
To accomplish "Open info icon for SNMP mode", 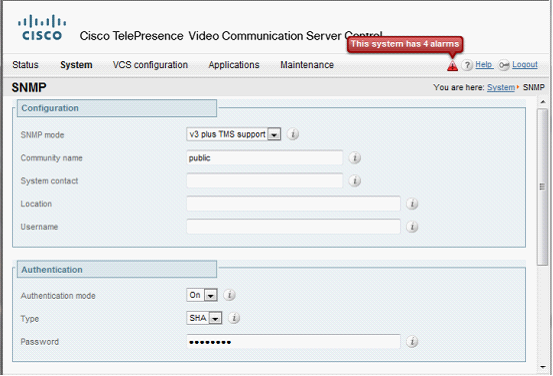I will tap(293, 134).
